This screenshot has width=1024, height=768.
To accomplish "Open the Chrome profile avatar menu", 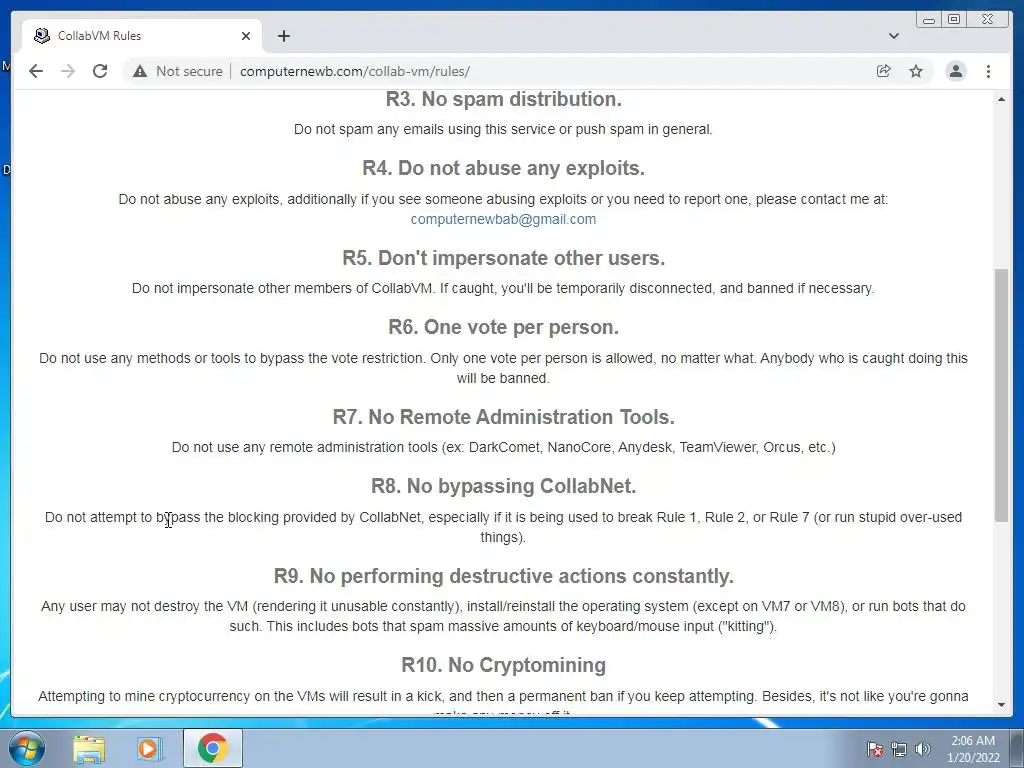I will 955,71.
